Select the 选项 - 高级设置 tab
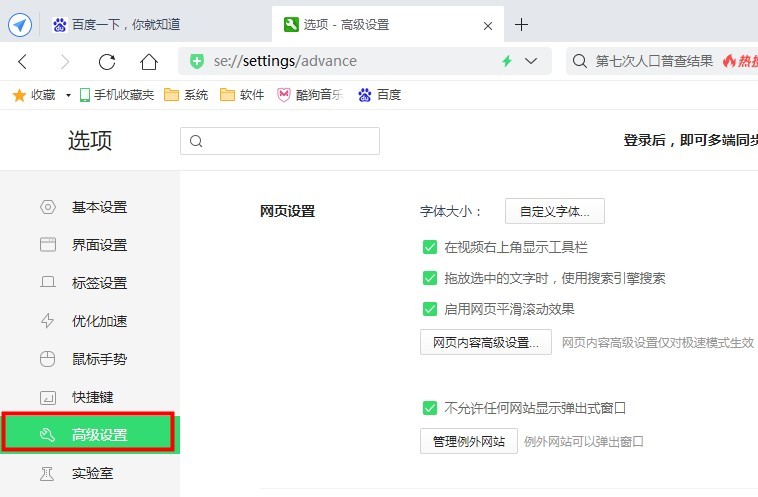The width and height of the screenshot is (758, 497). 388,24
